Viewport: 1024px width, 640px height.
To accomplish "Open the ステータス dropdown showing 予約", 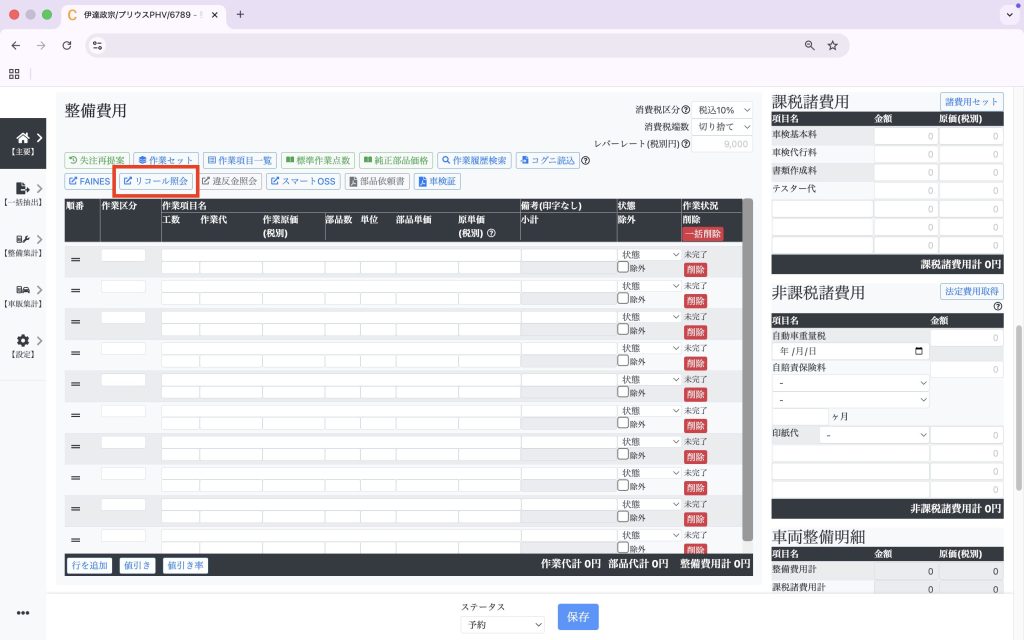I will (503, 624).
